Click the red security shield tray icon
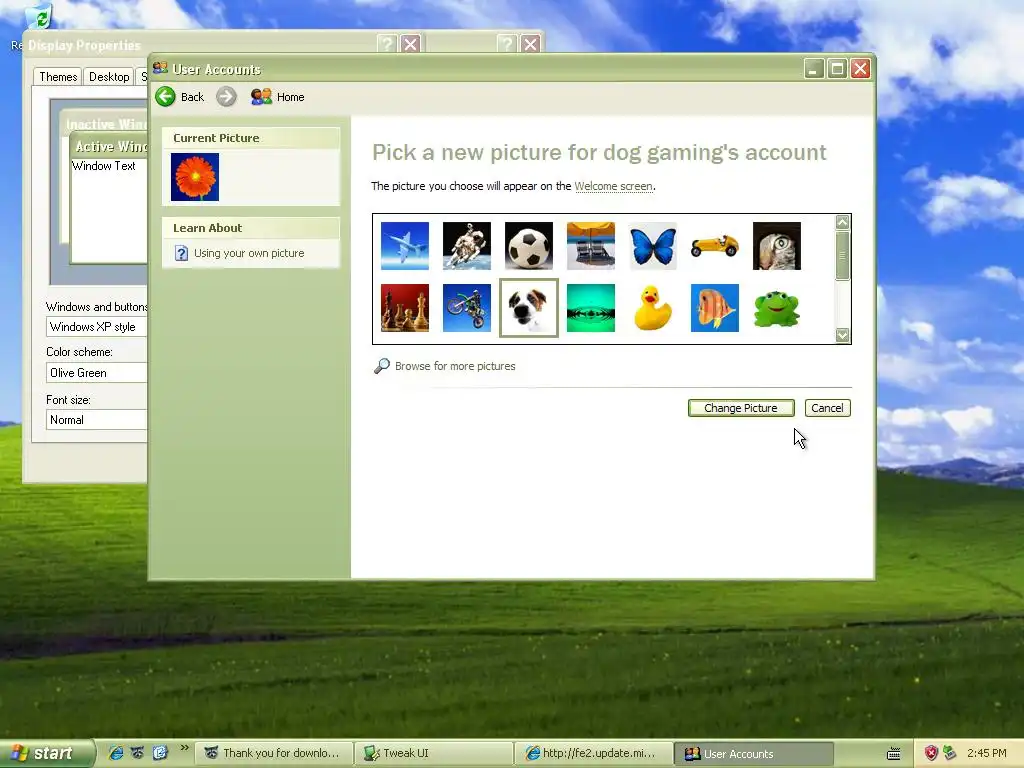 931,753
